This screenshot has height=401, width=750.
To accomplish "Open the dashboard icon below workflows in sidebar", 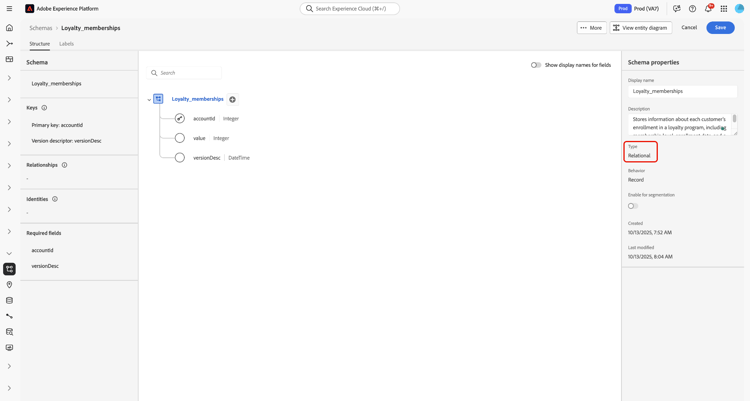I will tap(9, 59).
